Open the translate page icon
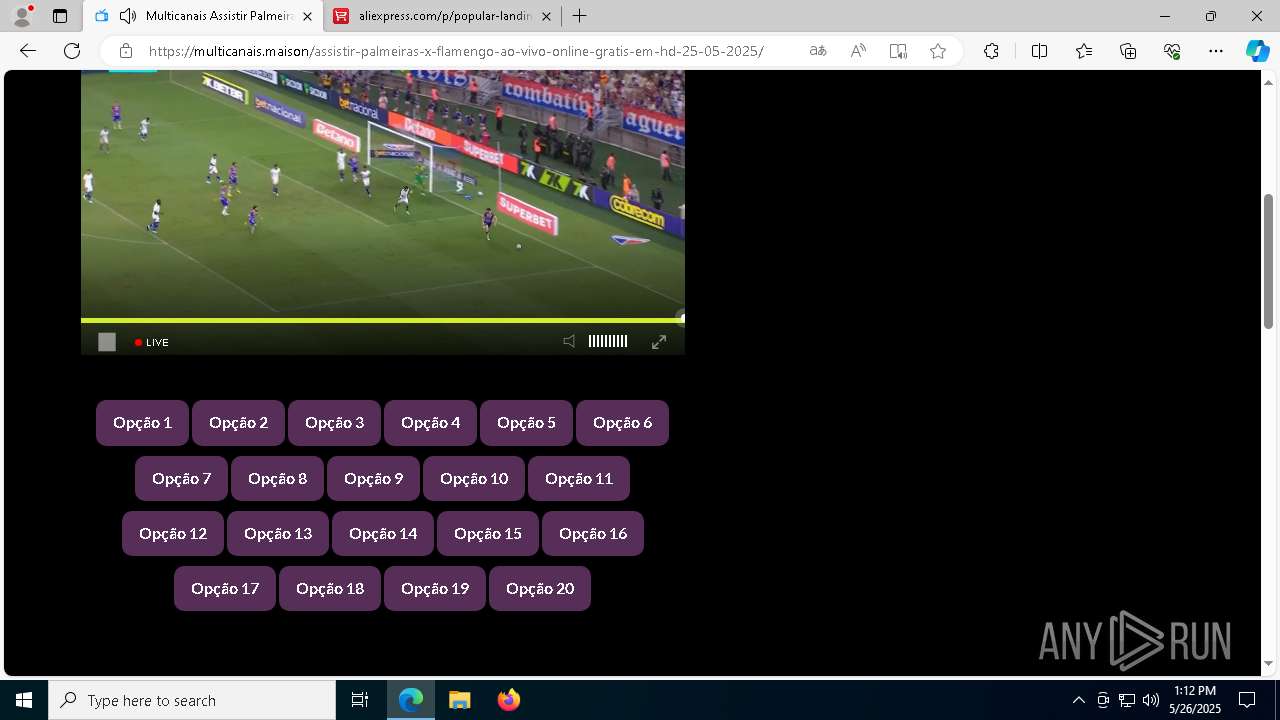This screenshot has width=1280, height=720. pos(818,51)
